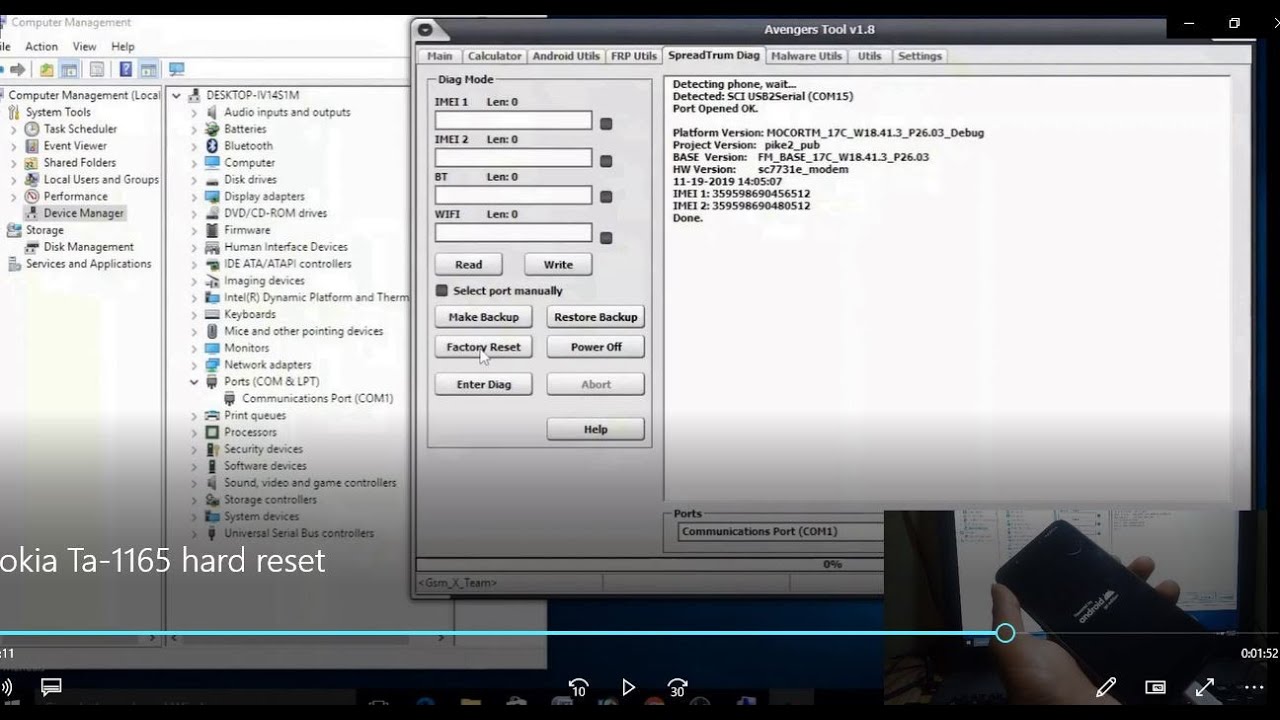Viewport: 1280px width, 720px height.
Task: Click the Performance icon
Action: [32, 197]
